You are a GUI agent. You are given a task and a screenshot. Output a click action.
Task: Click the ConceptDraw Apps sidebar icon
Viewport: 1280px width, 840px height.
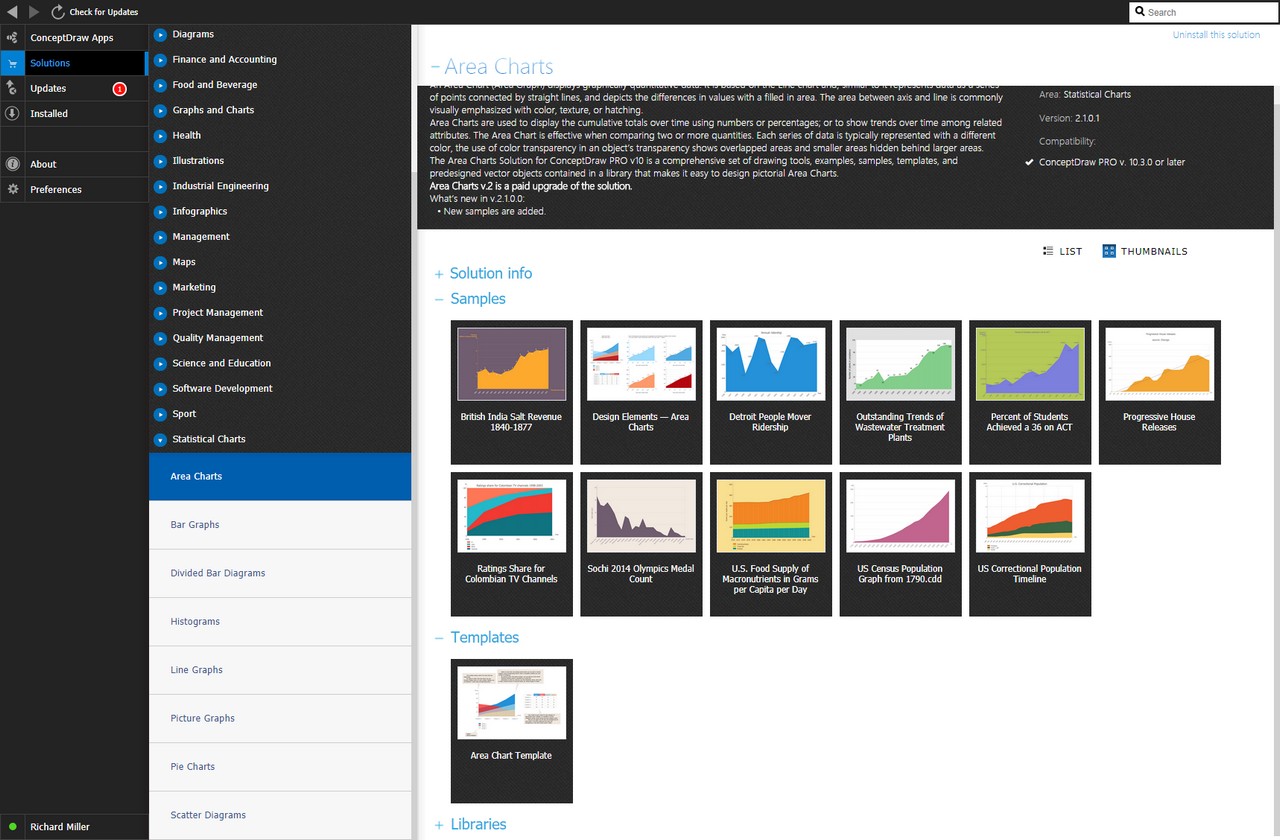click(x=12, y=38)
